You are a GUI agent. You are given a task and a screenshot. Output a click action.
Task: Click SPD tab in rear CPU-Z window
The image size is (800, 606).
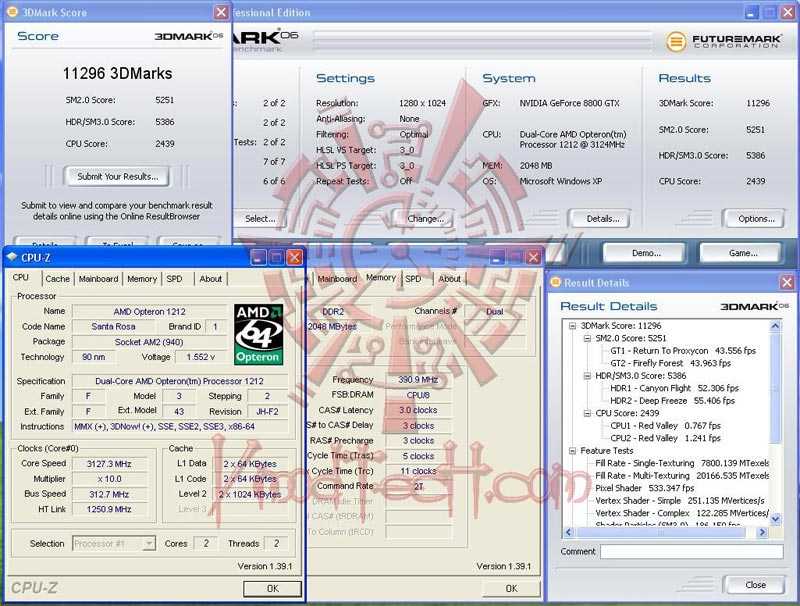pyautogui.click(x=413, y=279)
